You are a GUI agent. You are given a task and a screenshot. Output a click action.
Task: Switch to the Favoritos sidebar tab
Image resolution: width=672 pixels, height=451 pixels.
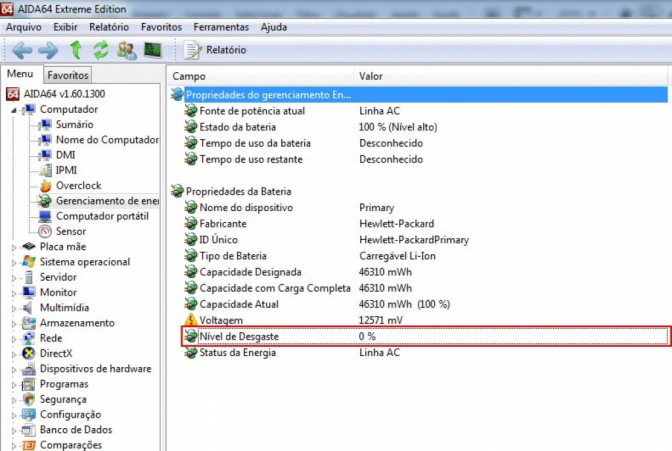[x=68, y=75]
